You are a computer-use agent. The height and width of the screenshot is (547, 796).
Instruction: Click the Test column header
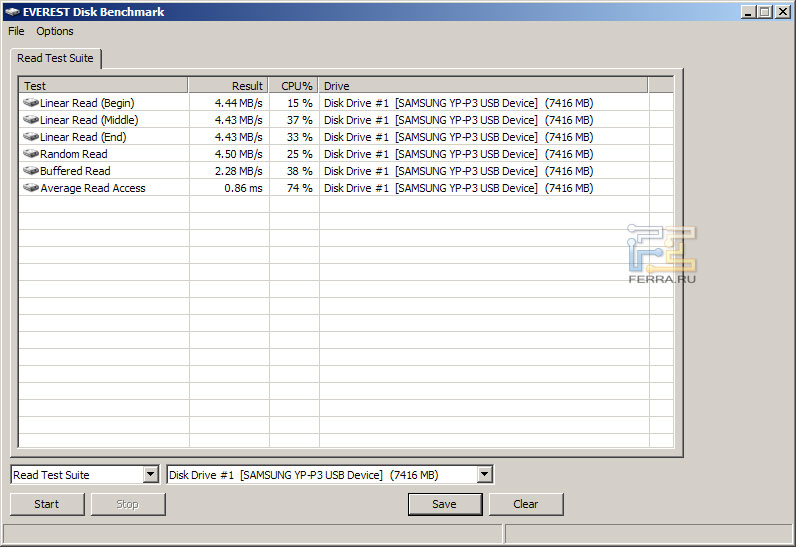[x=103, y=86]
